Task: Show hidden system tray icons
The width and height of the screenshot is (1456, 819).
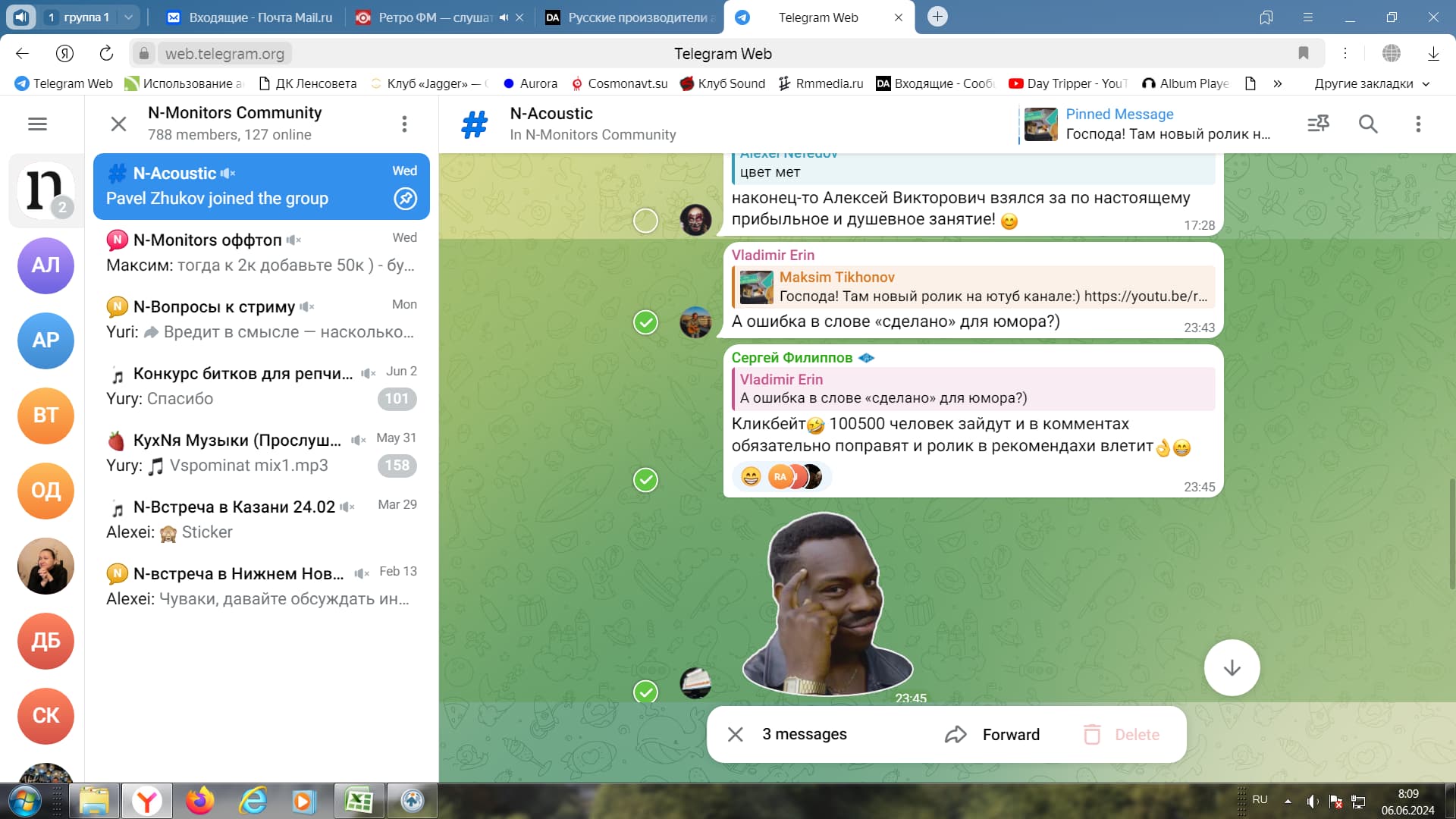Action: tap(1288, 801)
